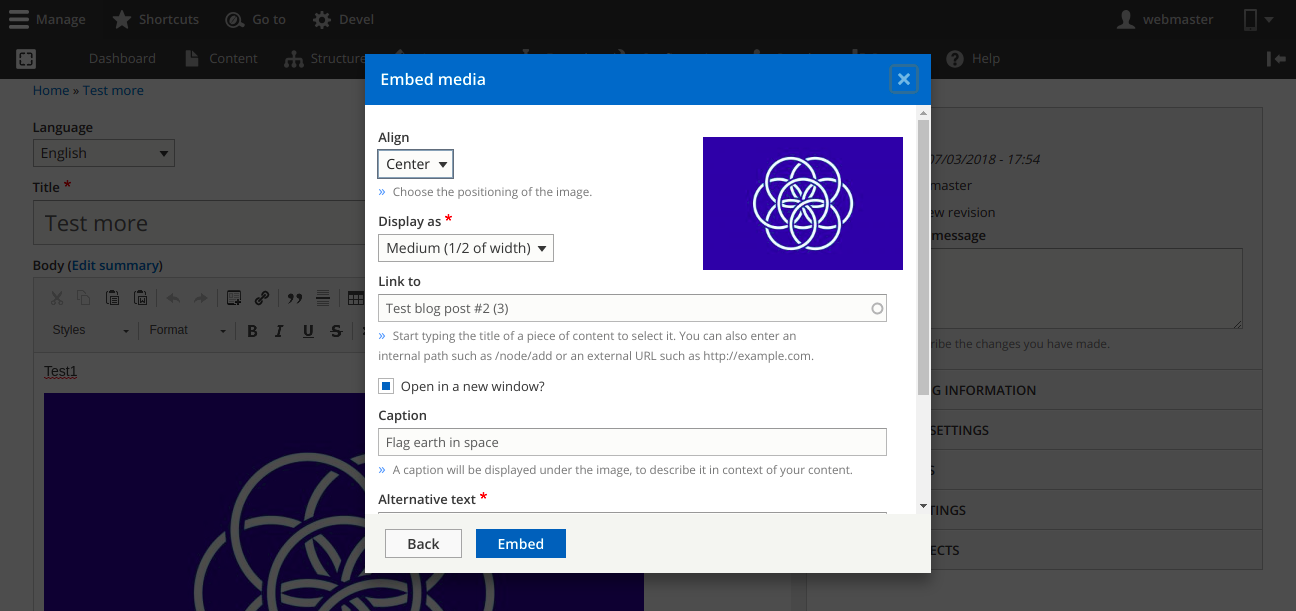This screenshot has width=1296, height=611.
Task: Toggle Italic formatting in editor
Action: [x=280, y=331]
